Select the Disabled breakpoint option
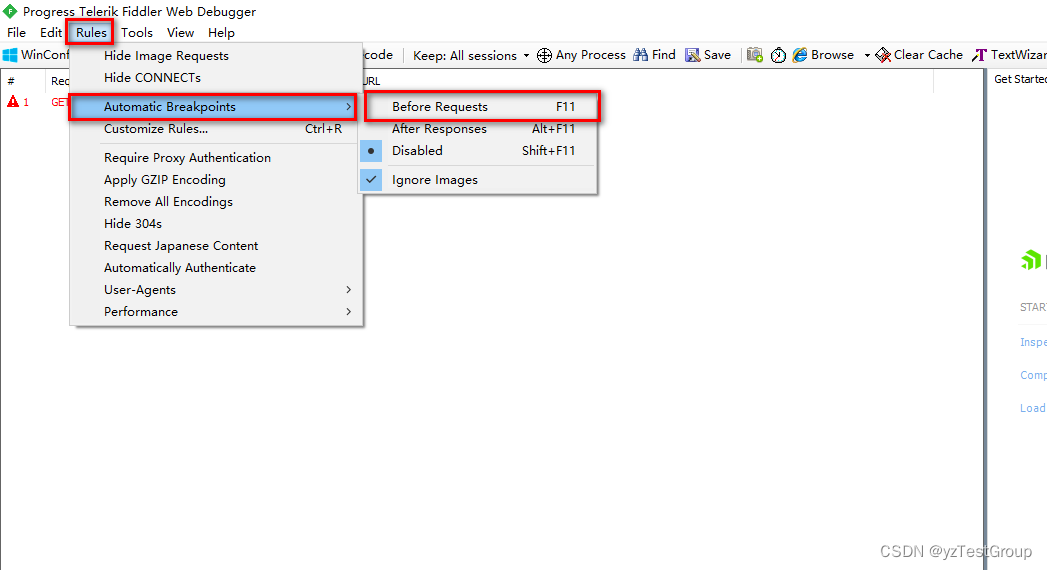This screenshot has height=570, width=1047. (477, 151)
